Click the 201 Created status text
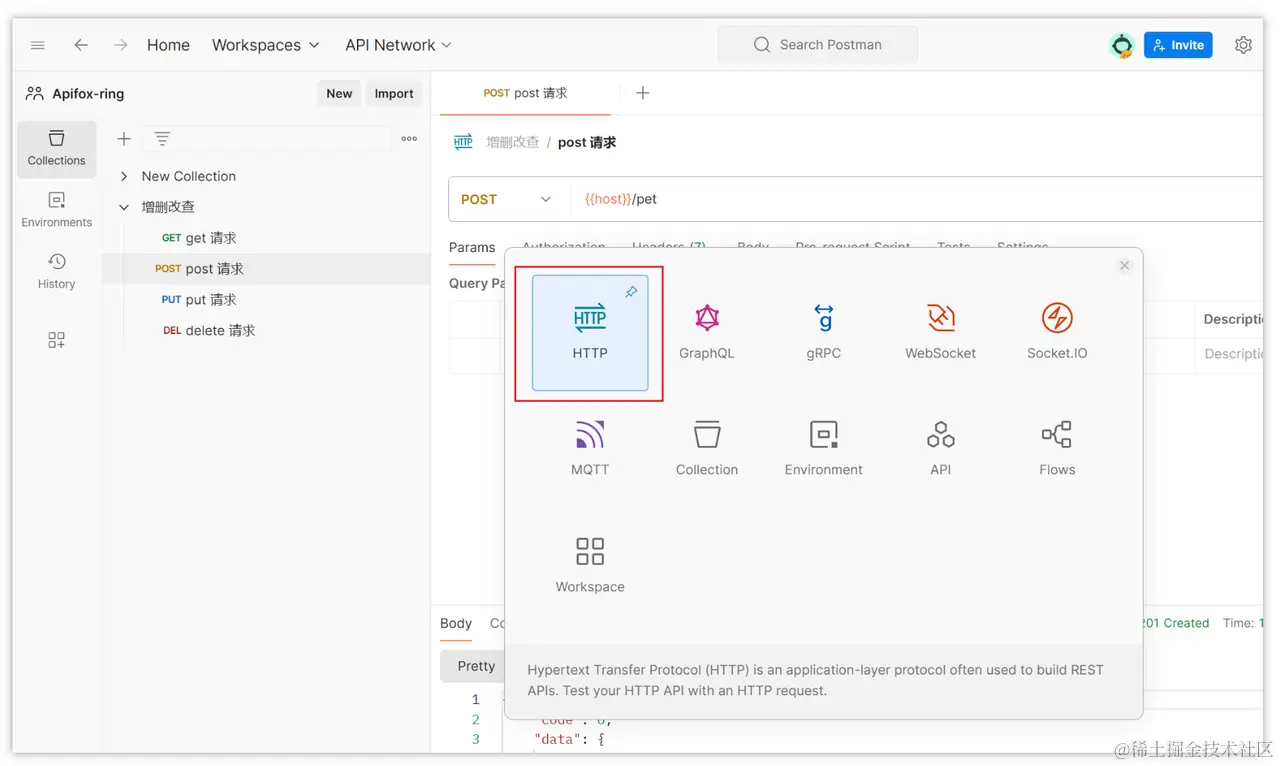This screenshot has width=1280, height=766. tap(1176, 623)
